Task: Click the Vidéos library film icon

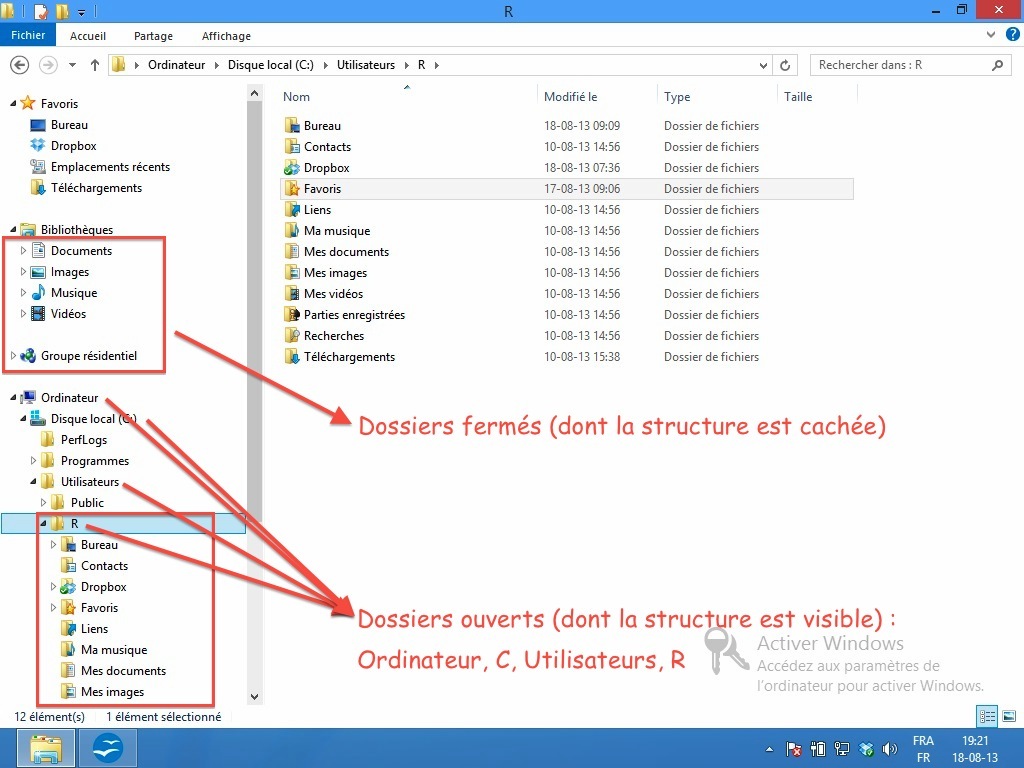Action: [39, 313]
